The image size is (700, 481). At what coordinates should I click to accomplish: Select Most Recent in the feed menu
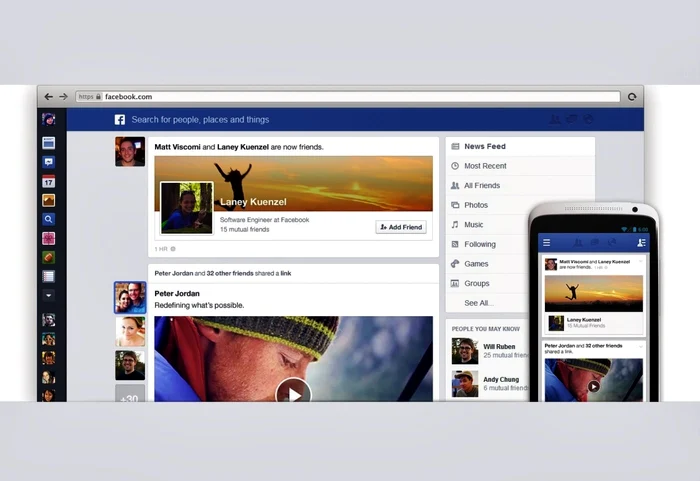click(x=520, y=166)
